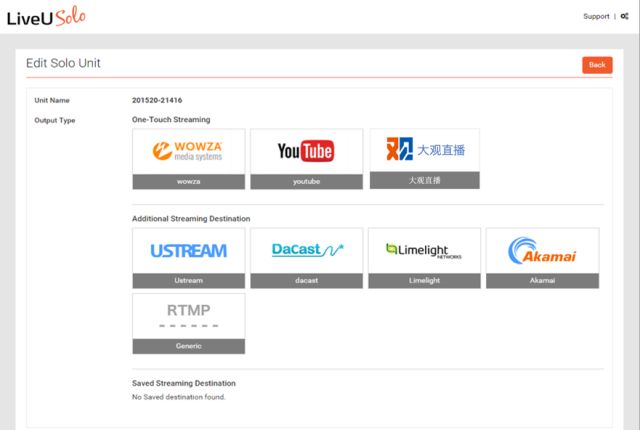Click the Output Type label
This screenshot has height=430, width=640.
point(55,120)
